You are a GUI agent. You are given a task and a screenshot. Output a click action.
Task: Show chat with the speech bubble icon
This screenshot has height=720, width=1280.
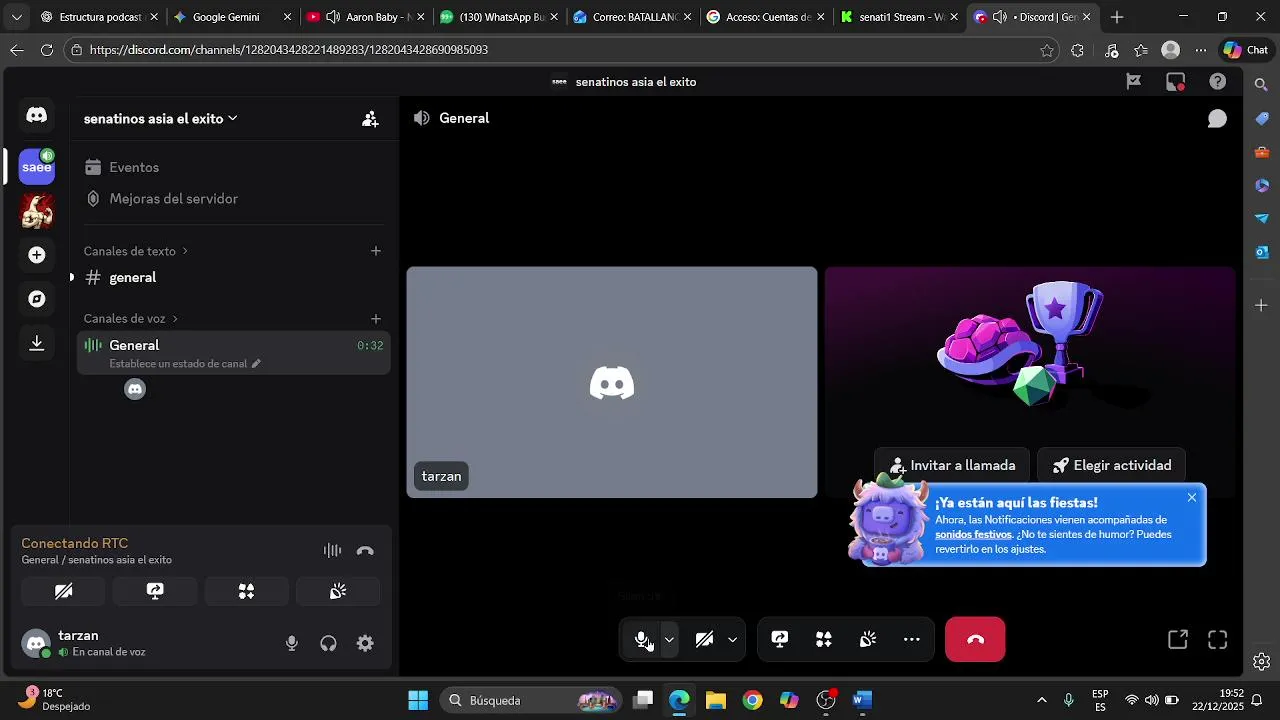click(x=1217, y=119)
